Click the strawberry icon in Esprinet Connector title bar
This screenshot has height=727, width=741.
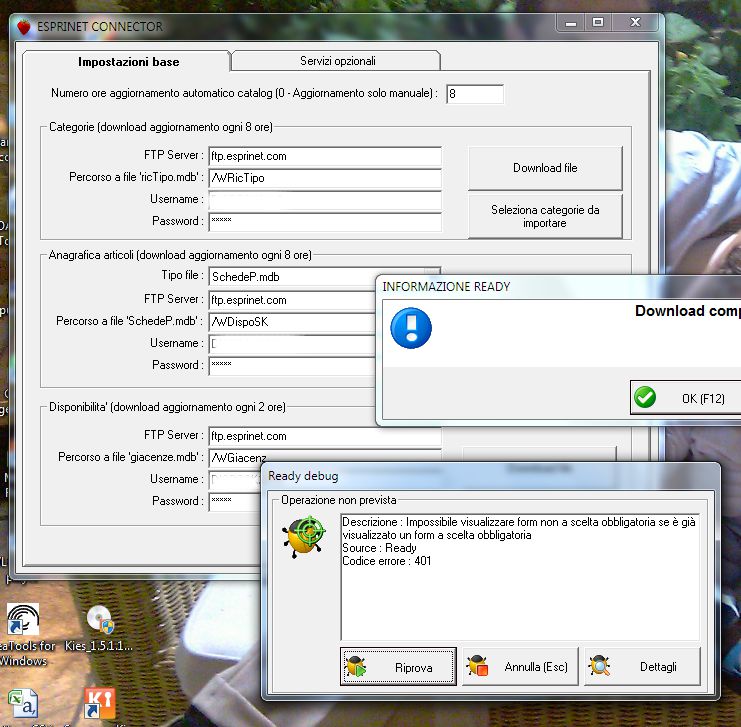pos(24,26)
